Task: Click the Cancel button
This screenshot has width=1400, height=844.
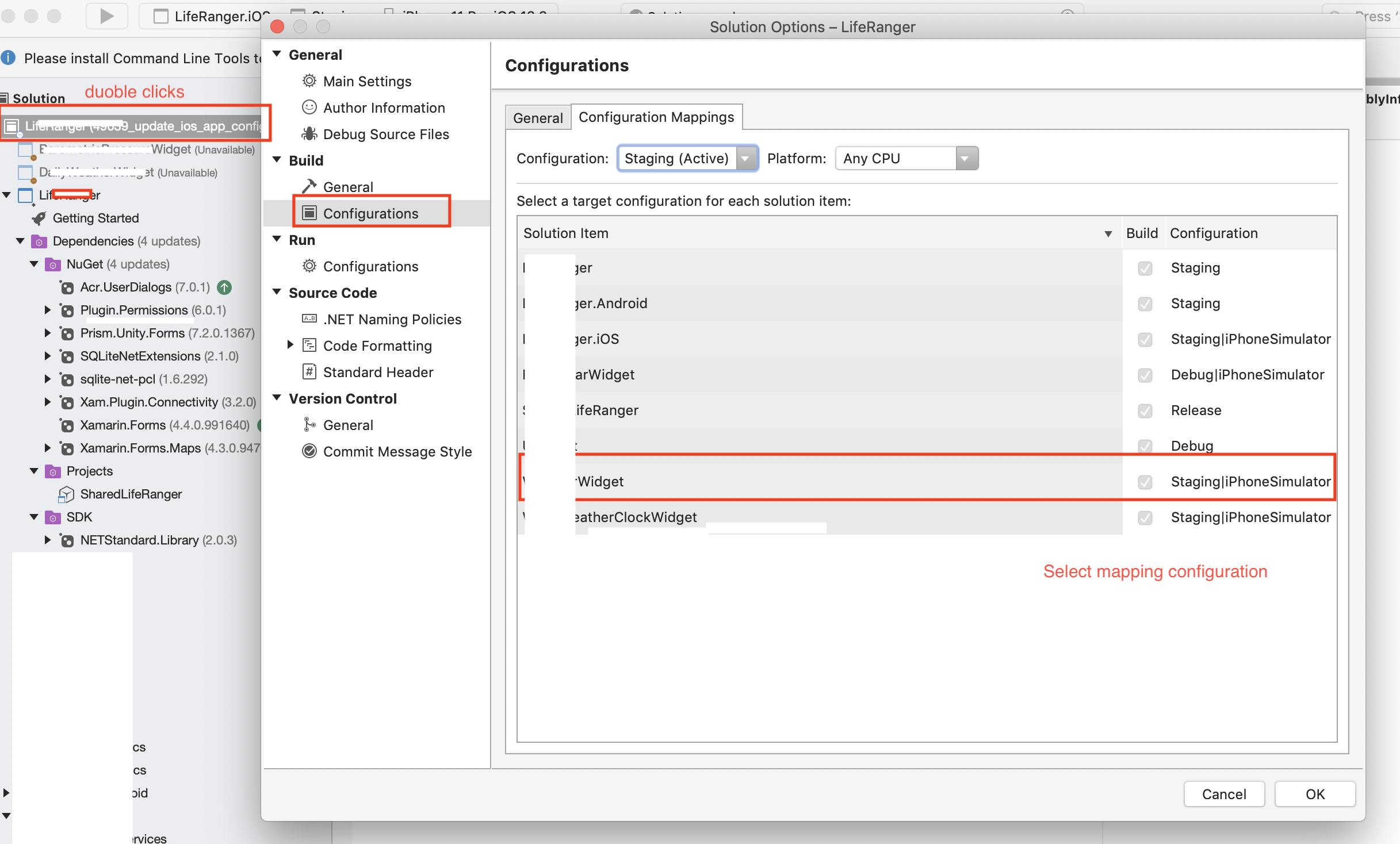Action: [x=1224, y=794]
